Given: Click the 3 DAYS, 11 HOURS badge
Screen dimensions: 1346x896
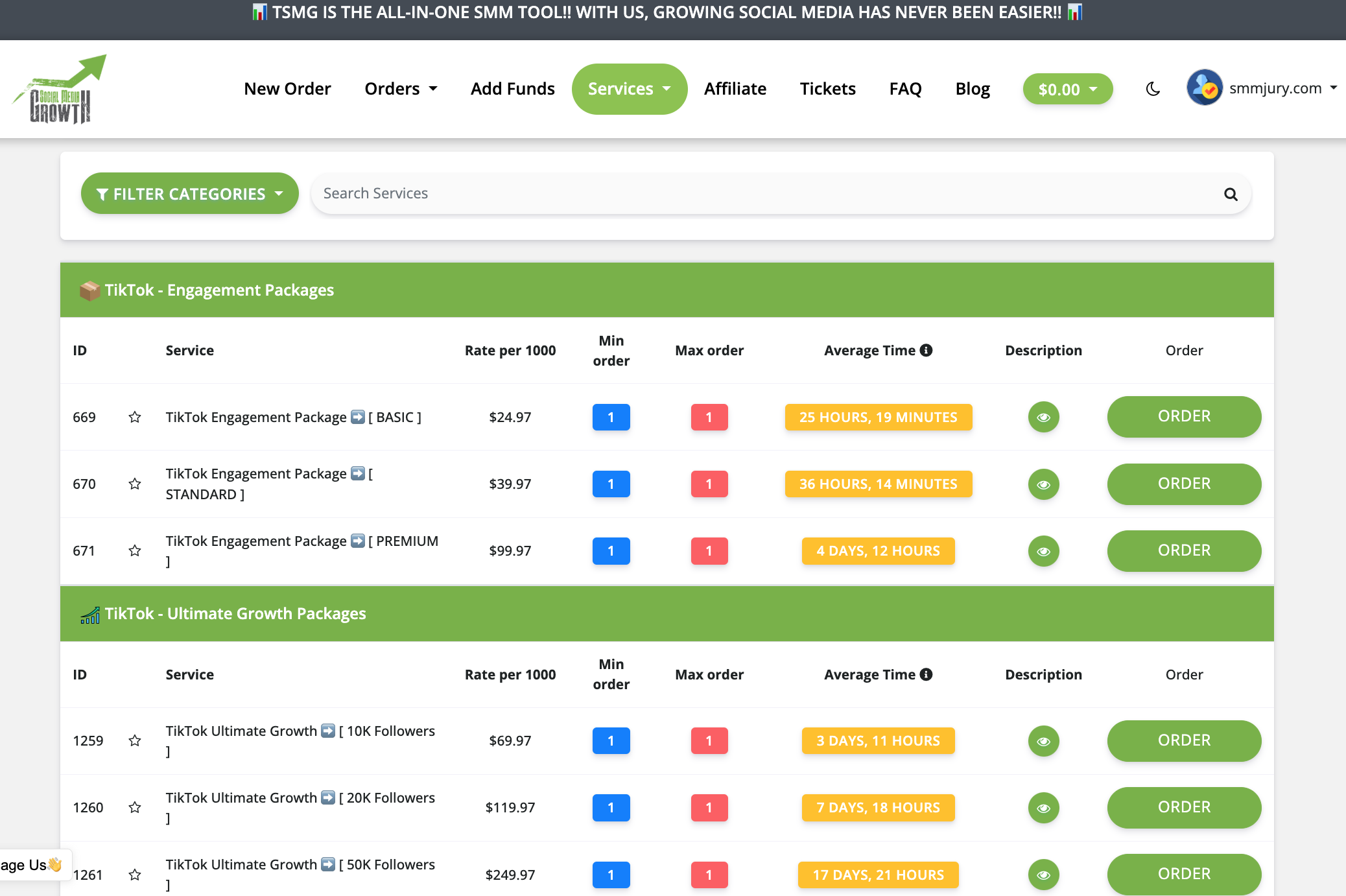Looking at the screenshot, I should pos(879,741).
